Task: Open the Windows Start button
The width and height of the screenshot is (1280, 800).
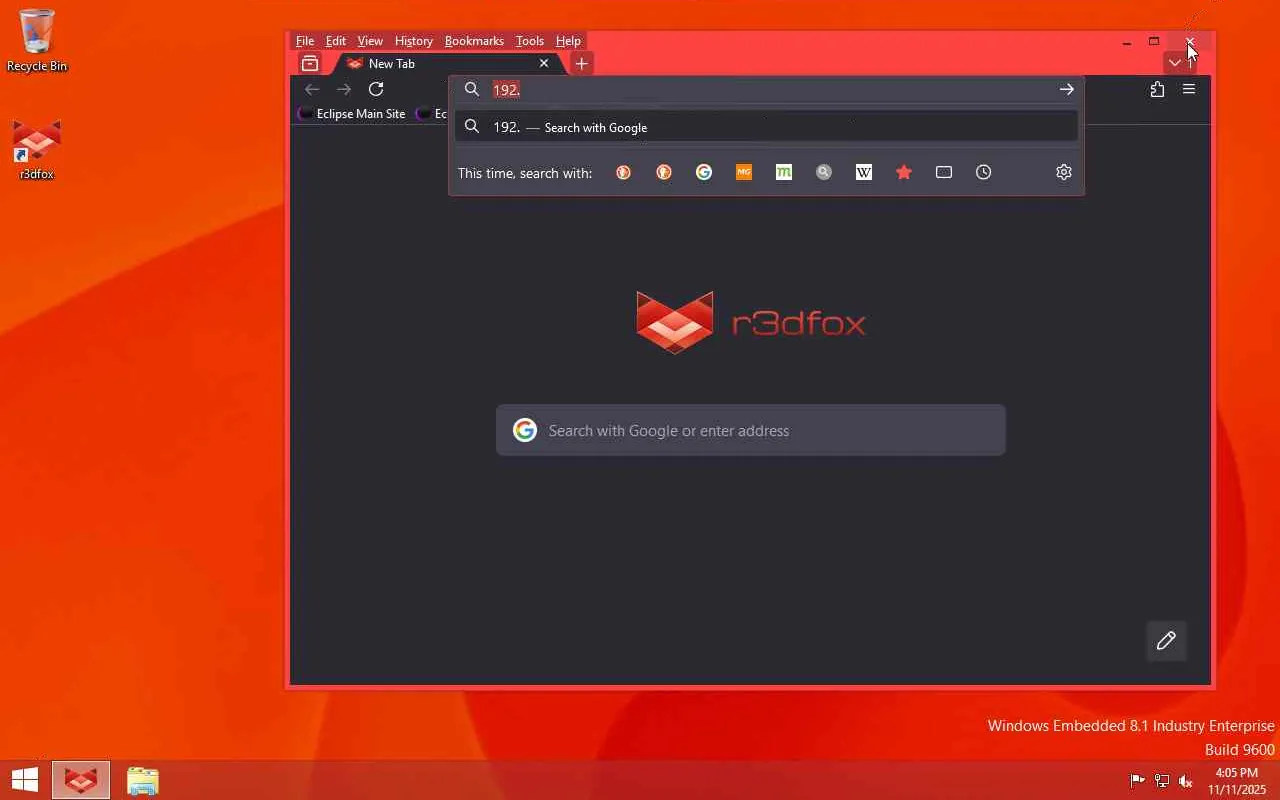Action: click(25, 780)
